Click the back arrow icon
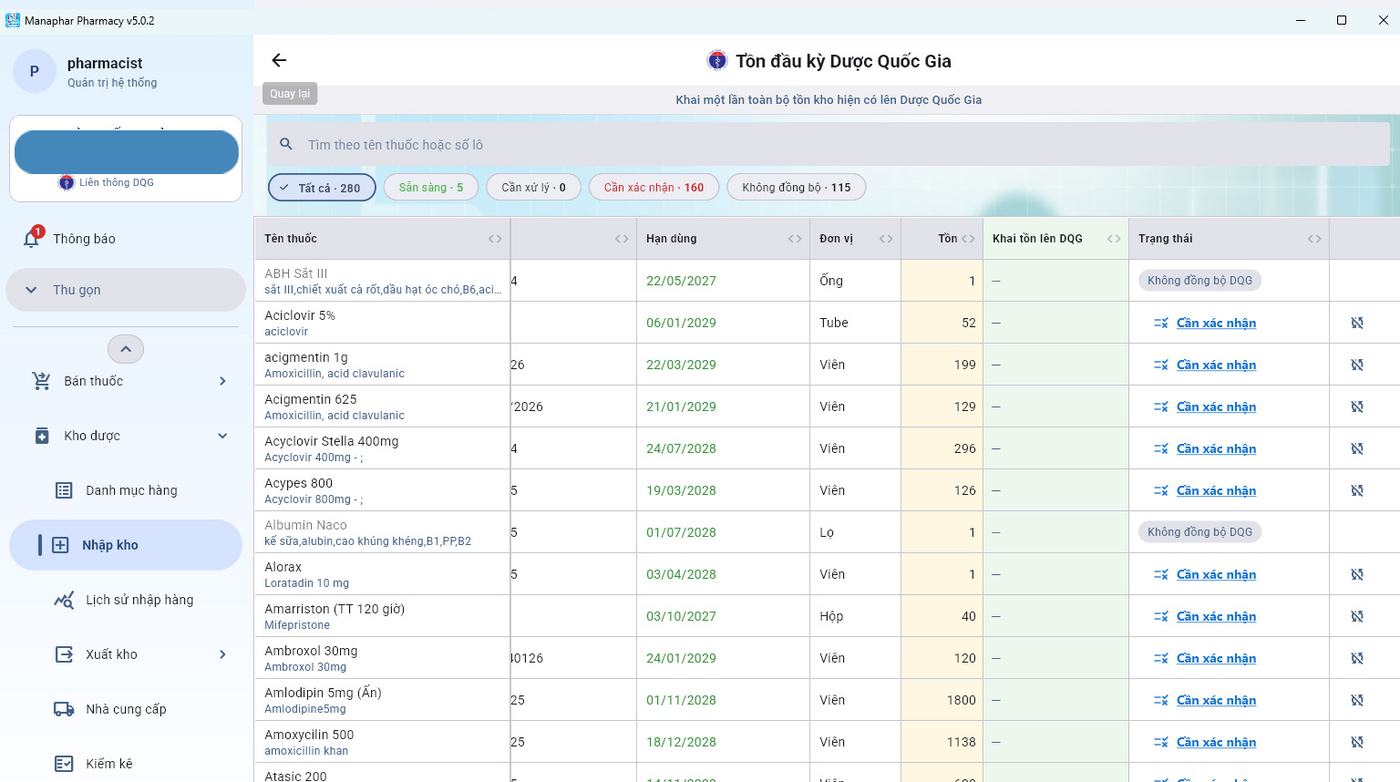 (279, 61)
